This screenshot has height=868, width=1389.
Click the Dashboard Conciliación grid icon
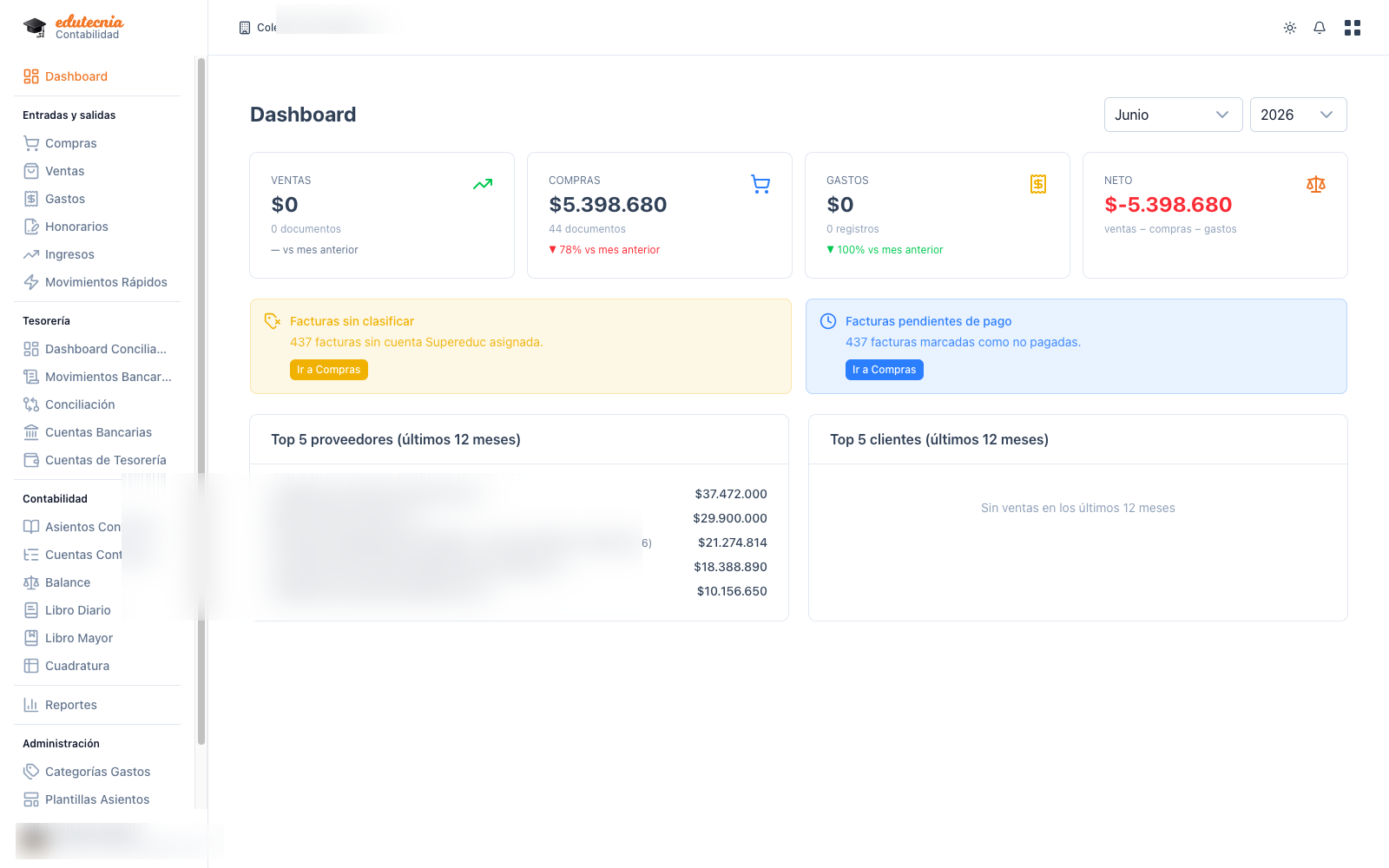pos(31,349)
